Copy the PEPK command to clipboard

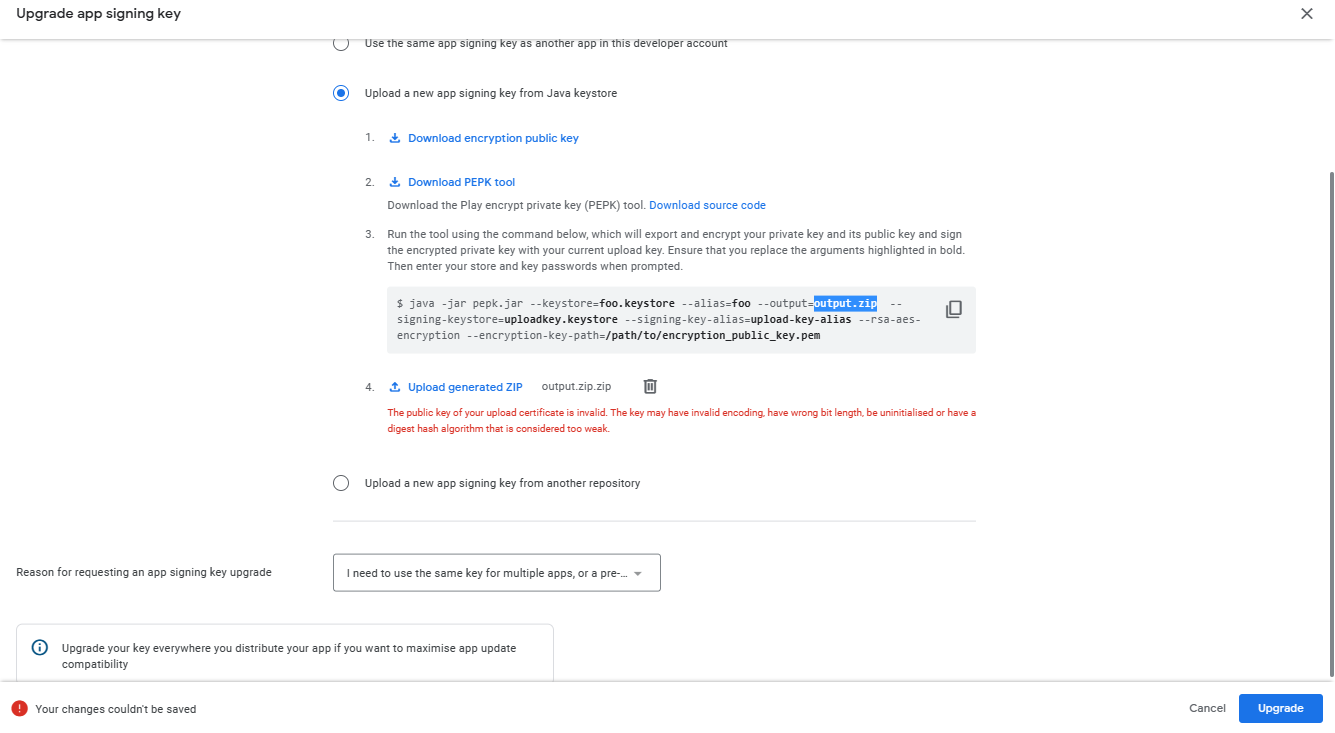pyautogui.click(x=953, y=309)
